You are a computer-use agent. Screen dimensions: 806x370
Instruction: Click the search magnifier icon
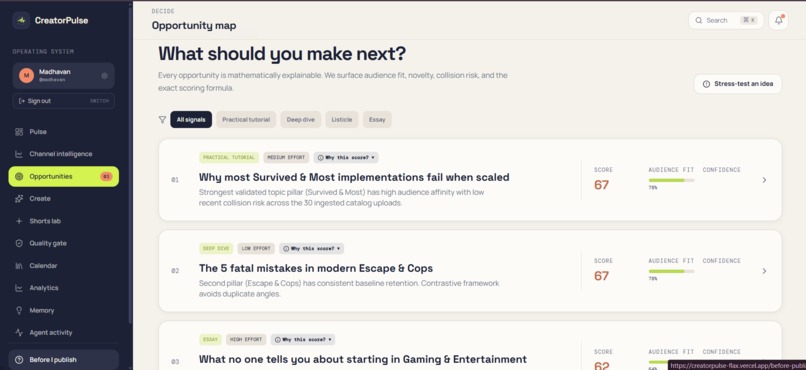click(x=699, y=21)
